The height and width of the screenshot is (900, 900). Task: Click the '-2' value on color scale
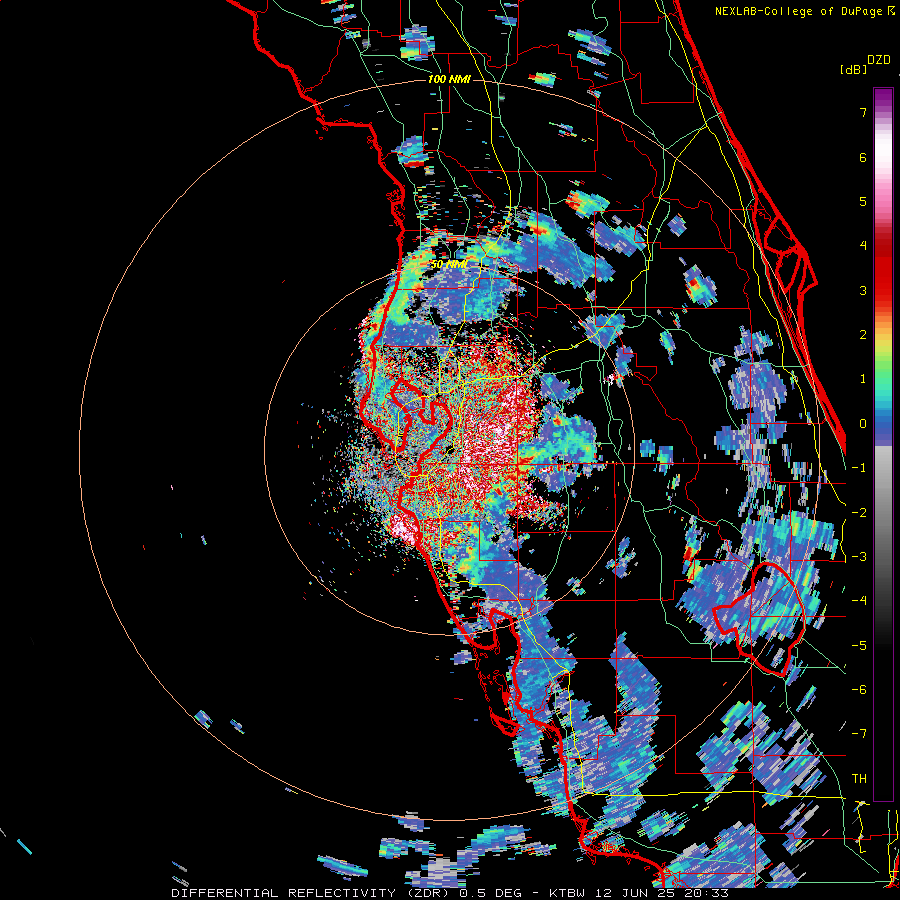(859, 513)
